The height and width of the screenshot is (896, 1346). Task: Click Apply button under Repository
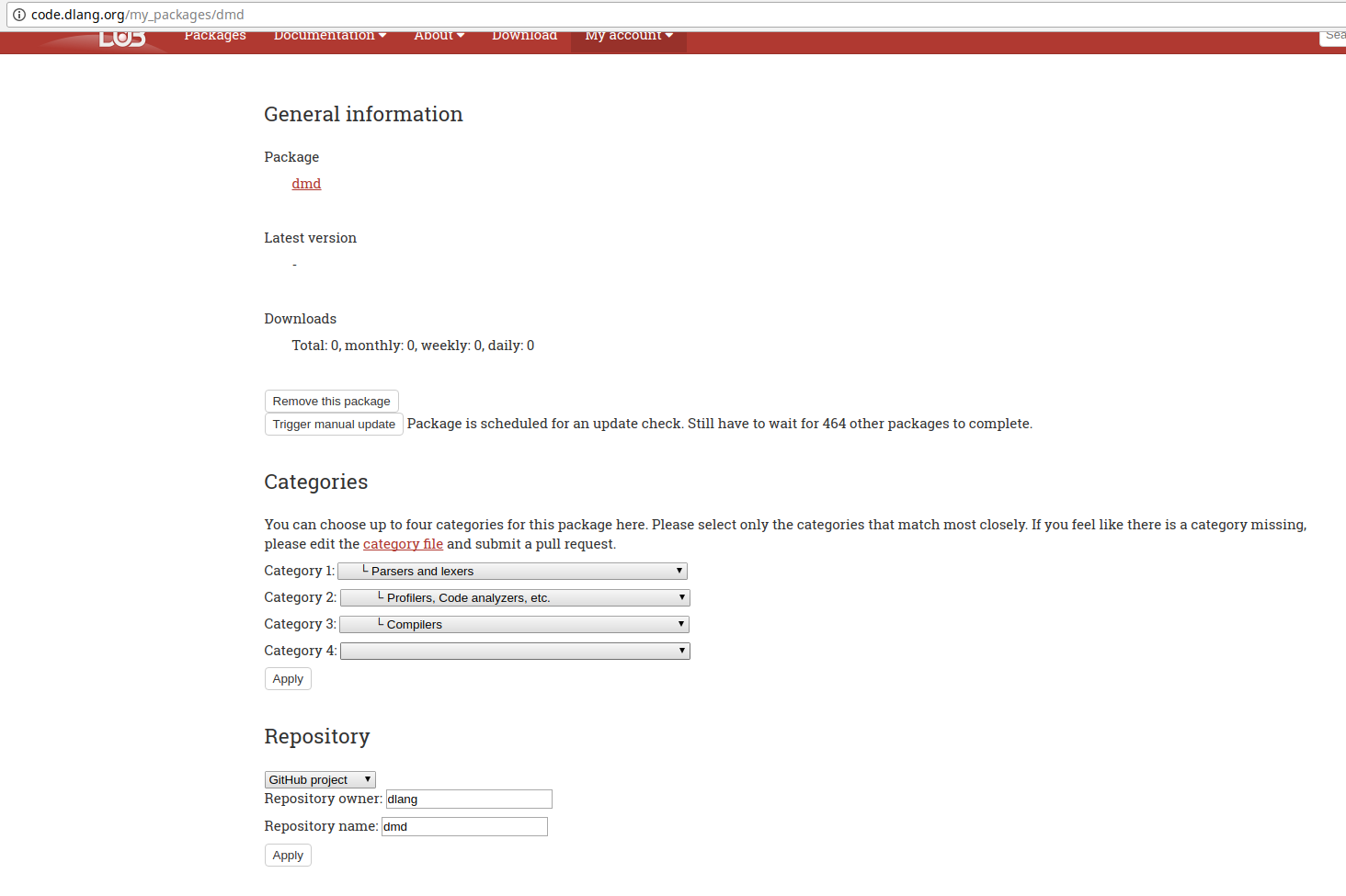tap(288, 856)
